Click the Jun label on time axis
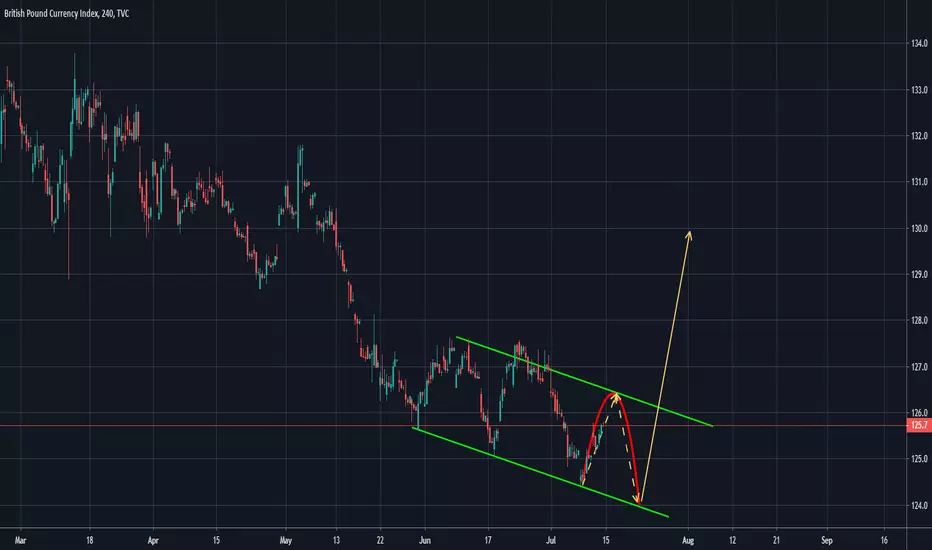This screenshot has height=550, width=932. tap(424, 540)
